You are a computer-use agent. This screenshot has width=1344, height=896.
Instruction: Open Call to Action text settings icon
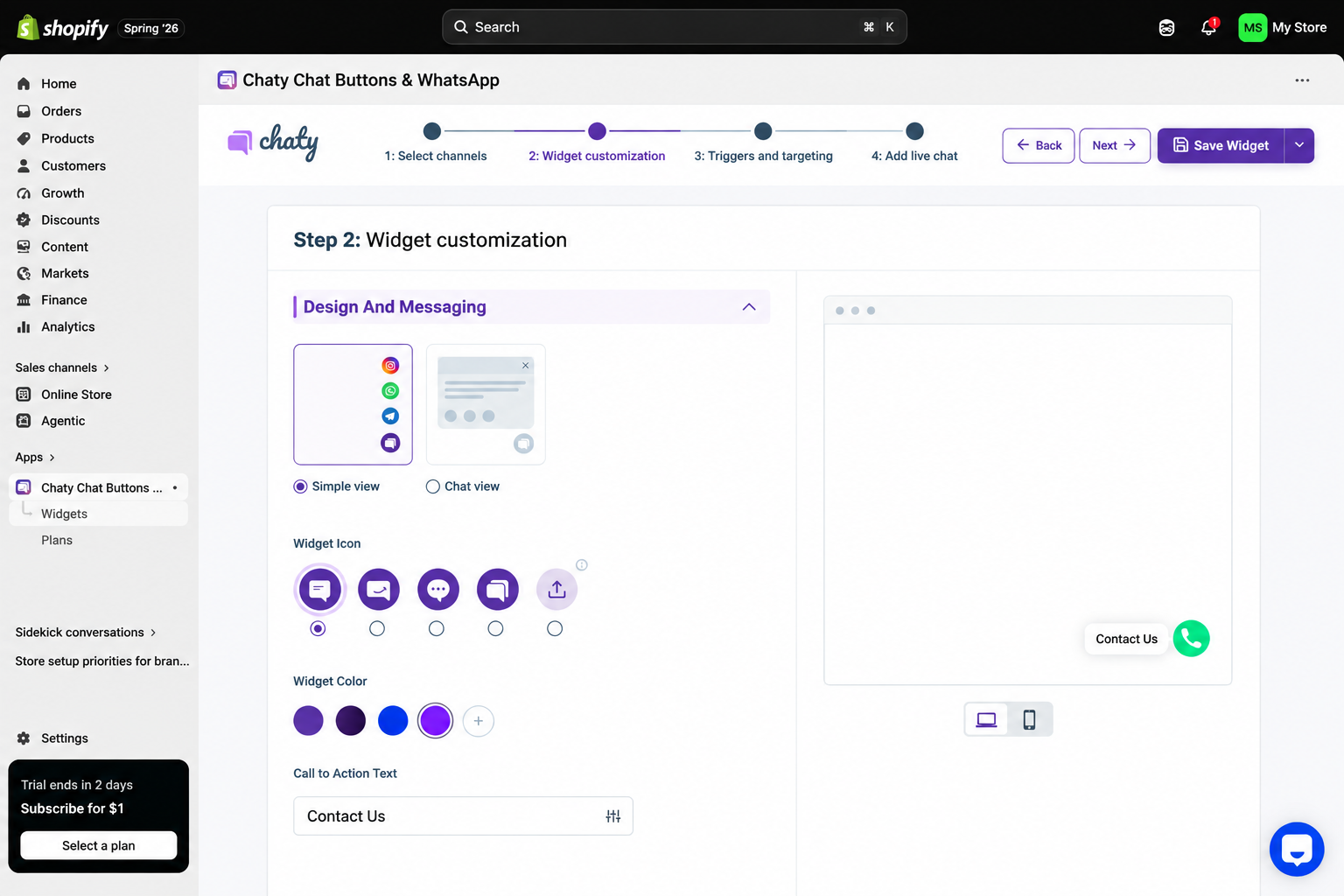tap(613, 816)
